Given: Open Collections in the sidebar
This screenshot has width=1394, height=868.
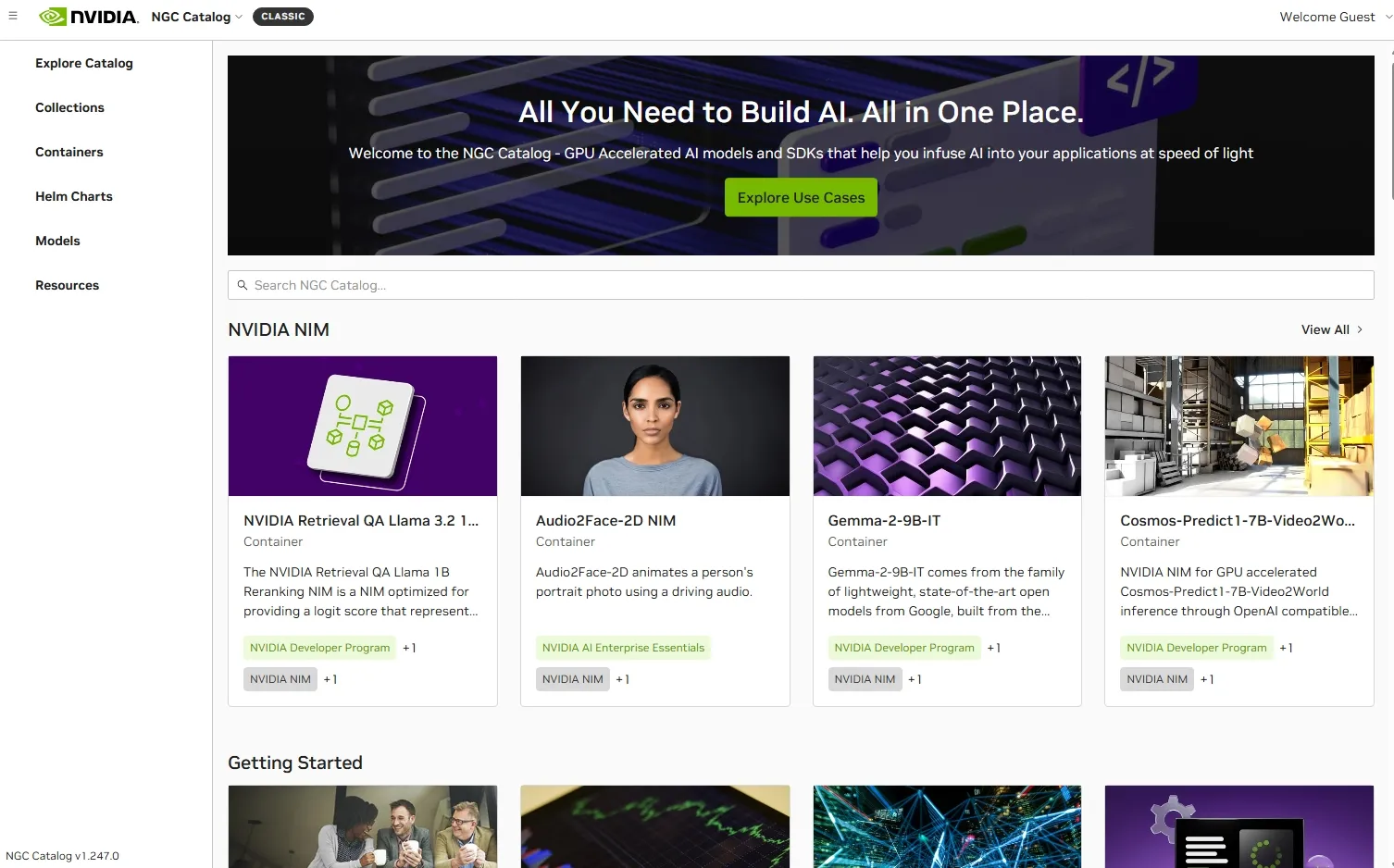Looking at the screenshot, I should (x=69, y=107).
